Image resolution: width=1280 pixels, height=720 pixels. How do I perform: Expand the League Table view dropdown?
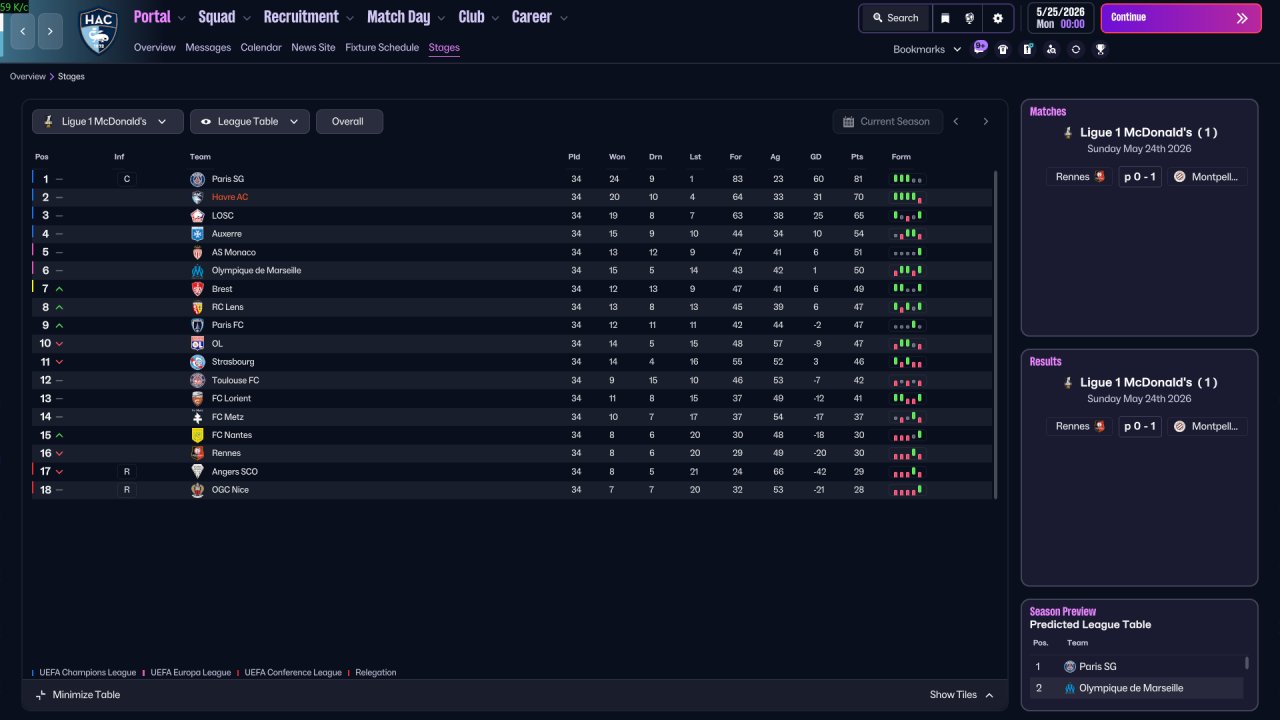point(250,121)
